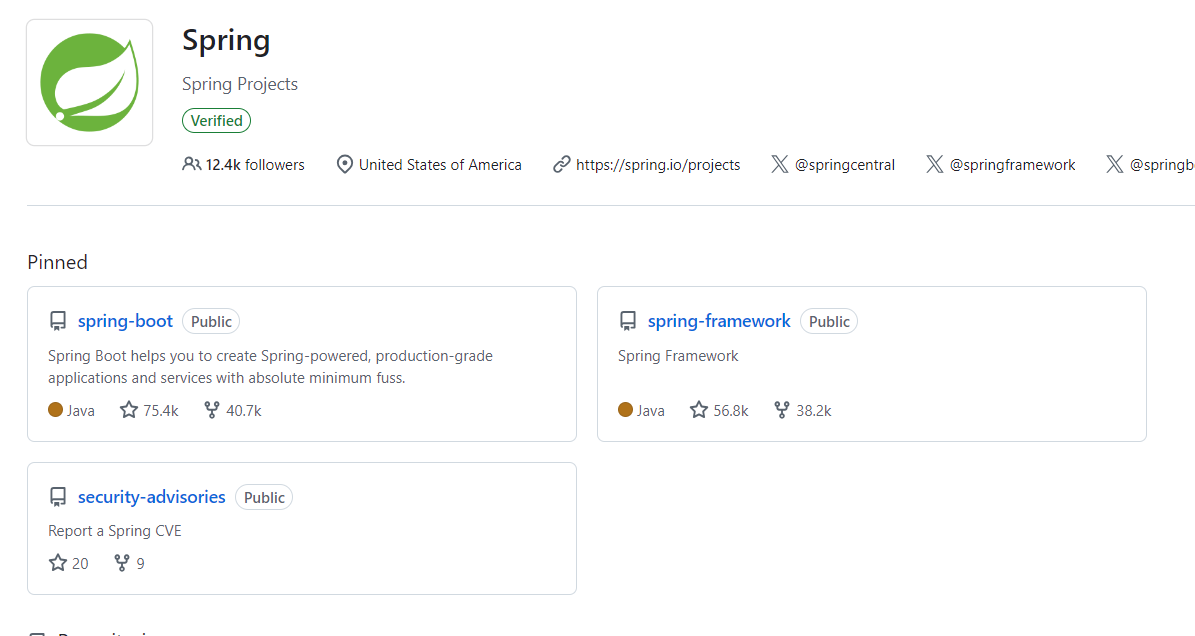The height and width of the screenshot is (636, 1195).
Task: Open the spring-framework repository
Action: [x=719, y=321]
